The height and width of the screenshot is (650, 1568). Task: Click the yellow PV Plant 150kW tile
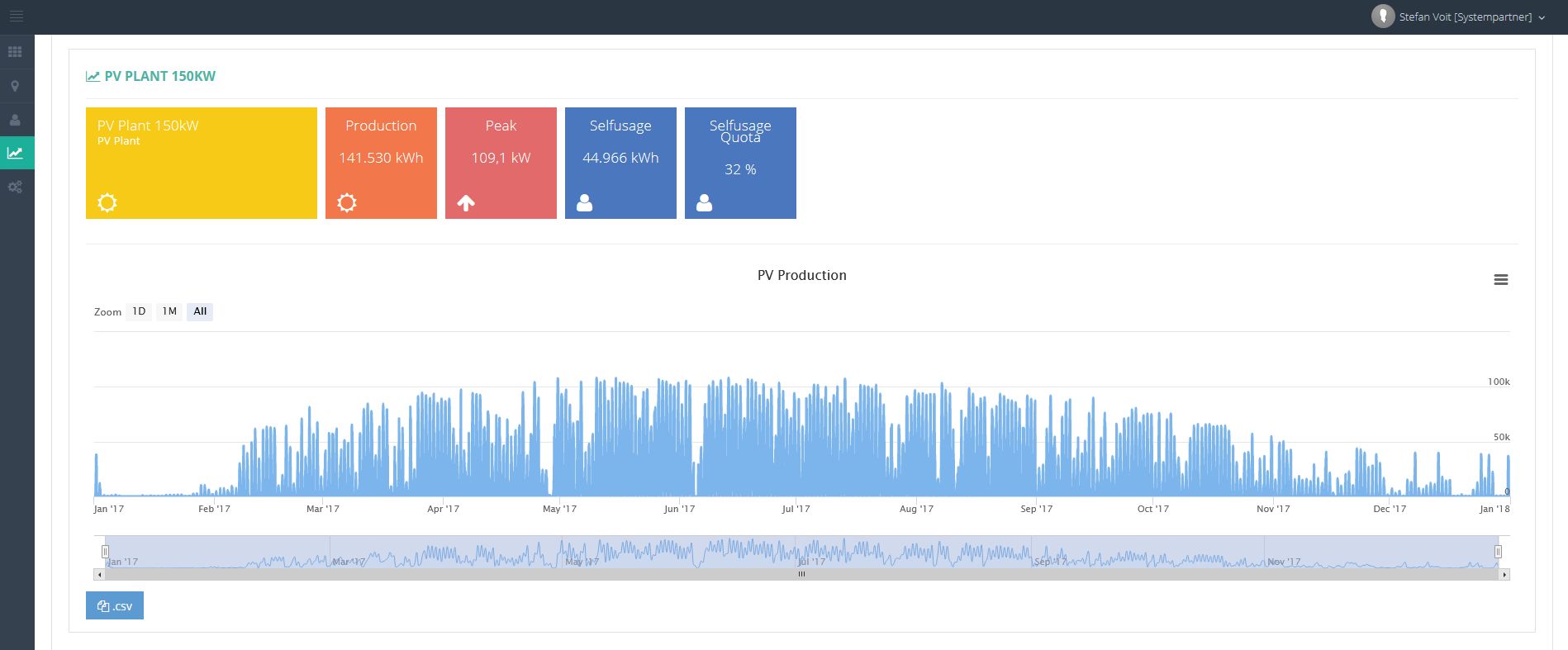coord(201,163)
